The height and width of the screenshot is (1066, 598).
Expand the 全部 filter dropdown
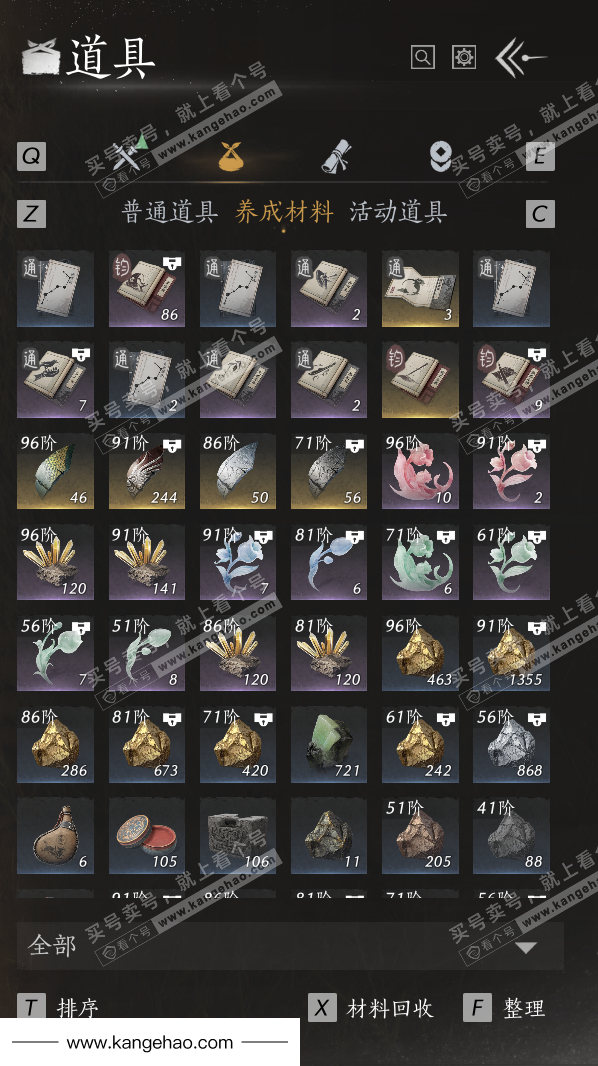(x=290, y=946)
